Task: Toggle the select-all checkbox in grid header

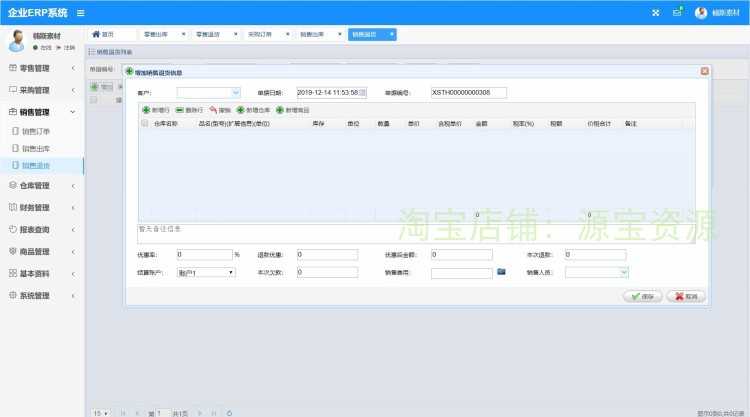Action: (144, 123)
